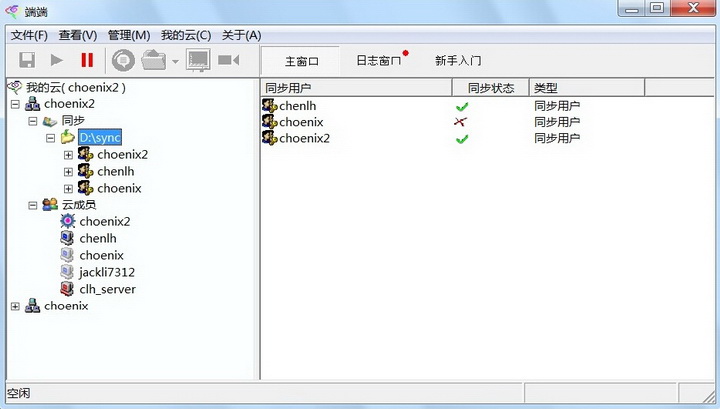Click chenlh computer icon under 云成员

click(67, 238)
